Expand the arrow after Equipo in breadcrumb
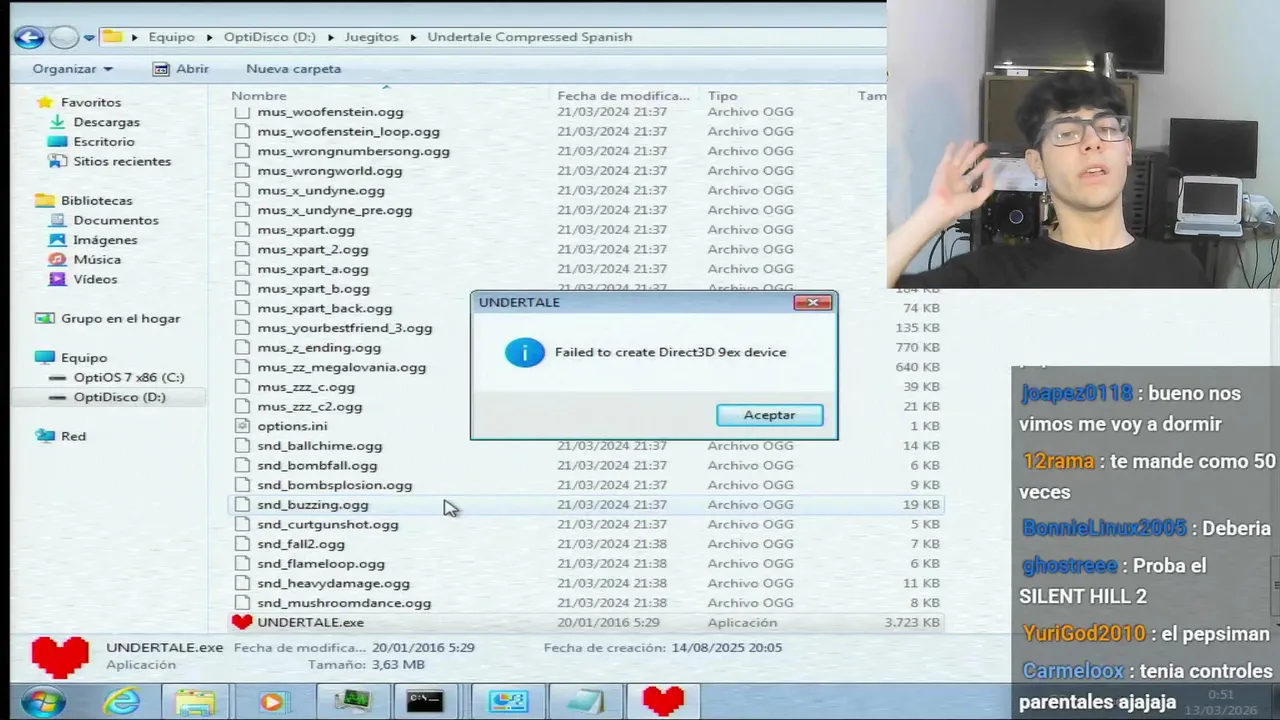Image resolution: width=1280 pixels, height=720 pixels. pos(212,37)
